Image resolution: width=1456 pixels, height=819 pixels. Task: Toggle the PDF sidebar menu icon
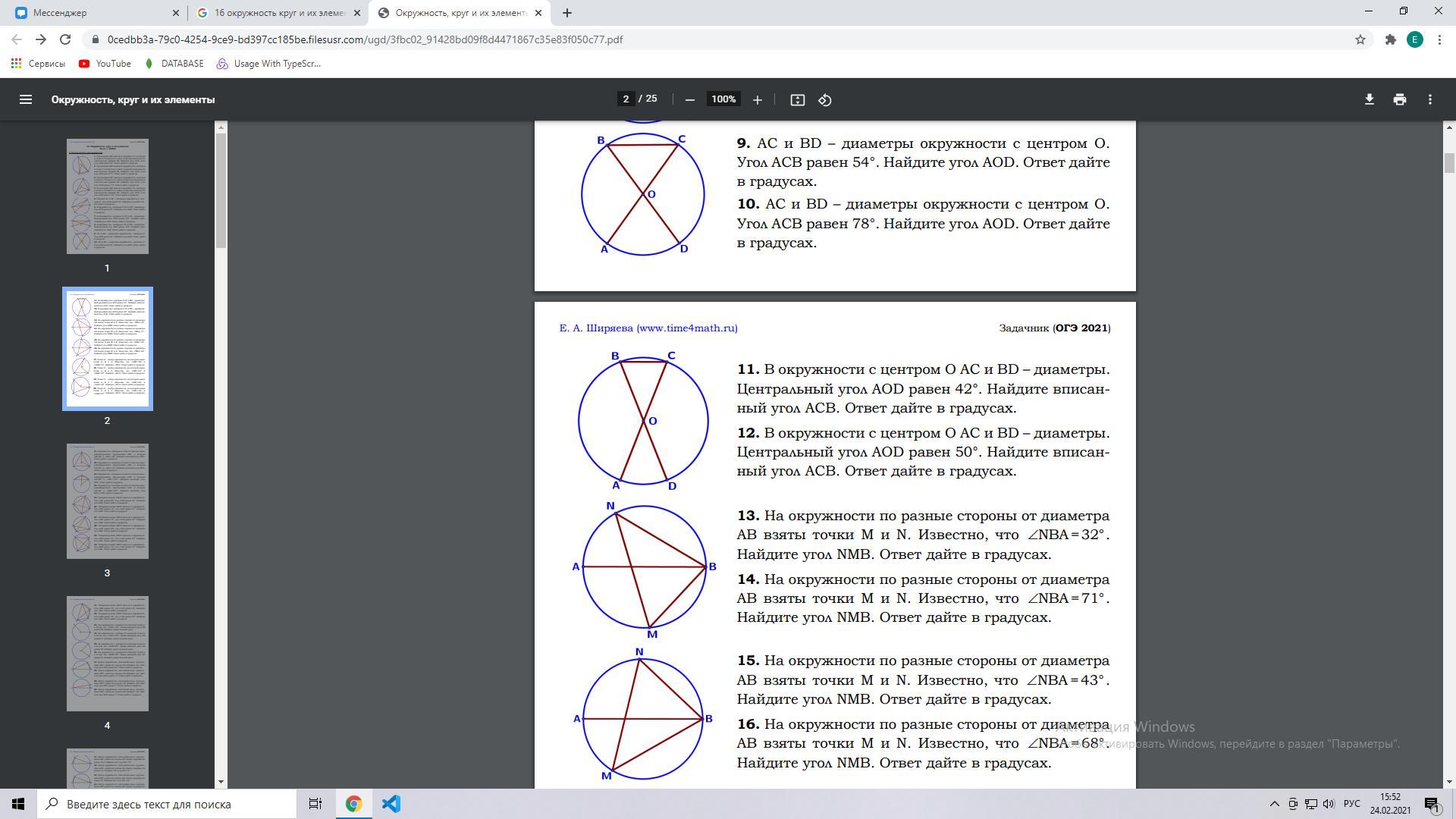[25, 99]
